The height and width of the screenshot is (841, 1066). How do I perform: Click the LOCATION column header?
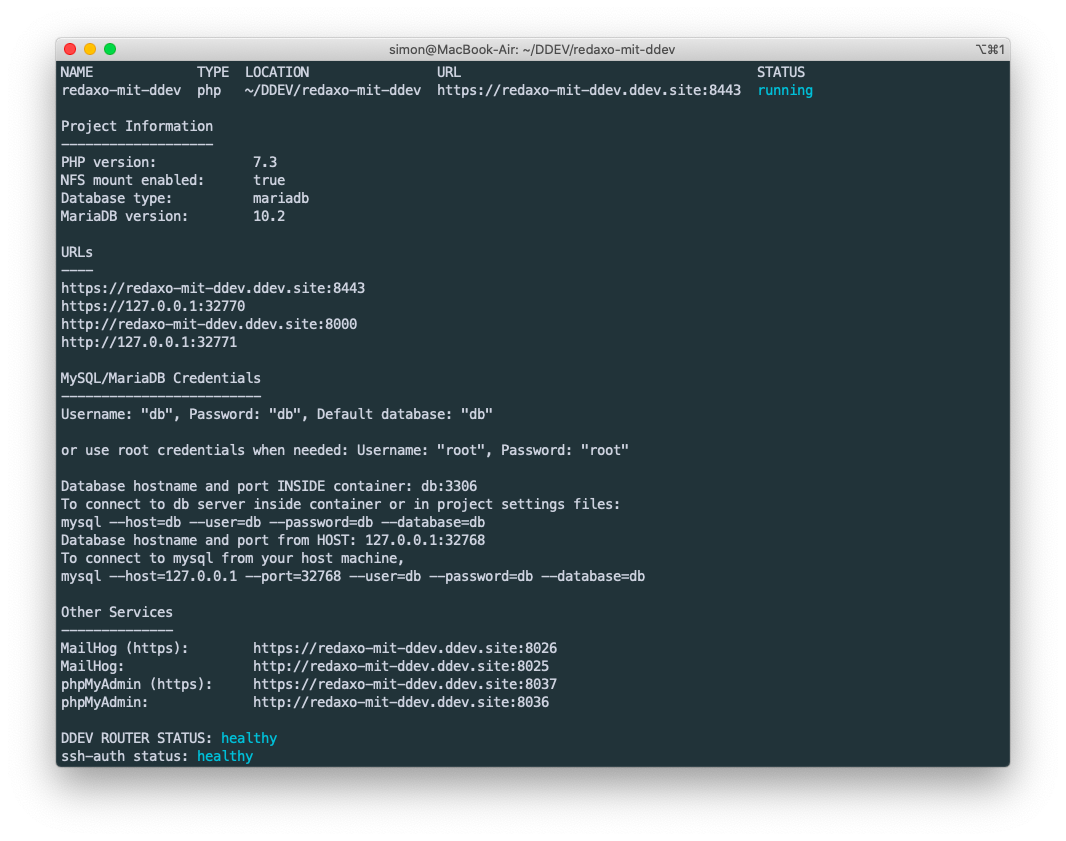coord(277,72)
